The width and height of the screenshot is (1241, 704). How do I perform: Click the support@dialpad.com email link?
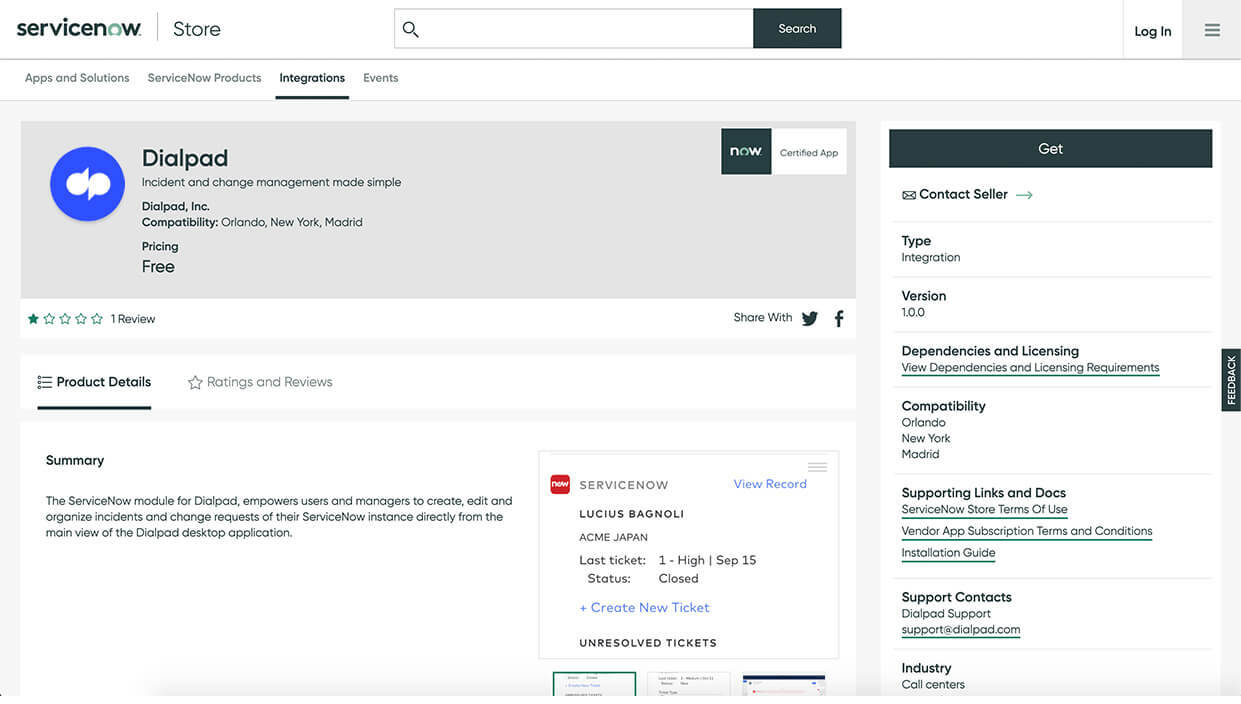[961, 630]
